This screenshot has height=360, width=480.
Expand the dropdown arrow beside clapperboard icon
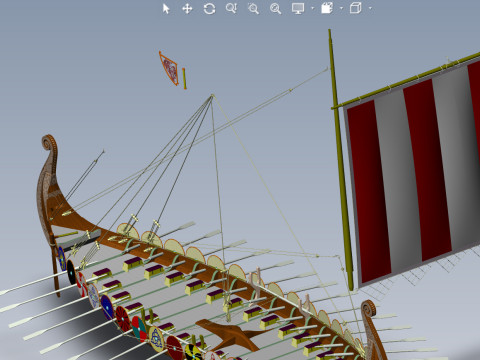coord(341,8)
